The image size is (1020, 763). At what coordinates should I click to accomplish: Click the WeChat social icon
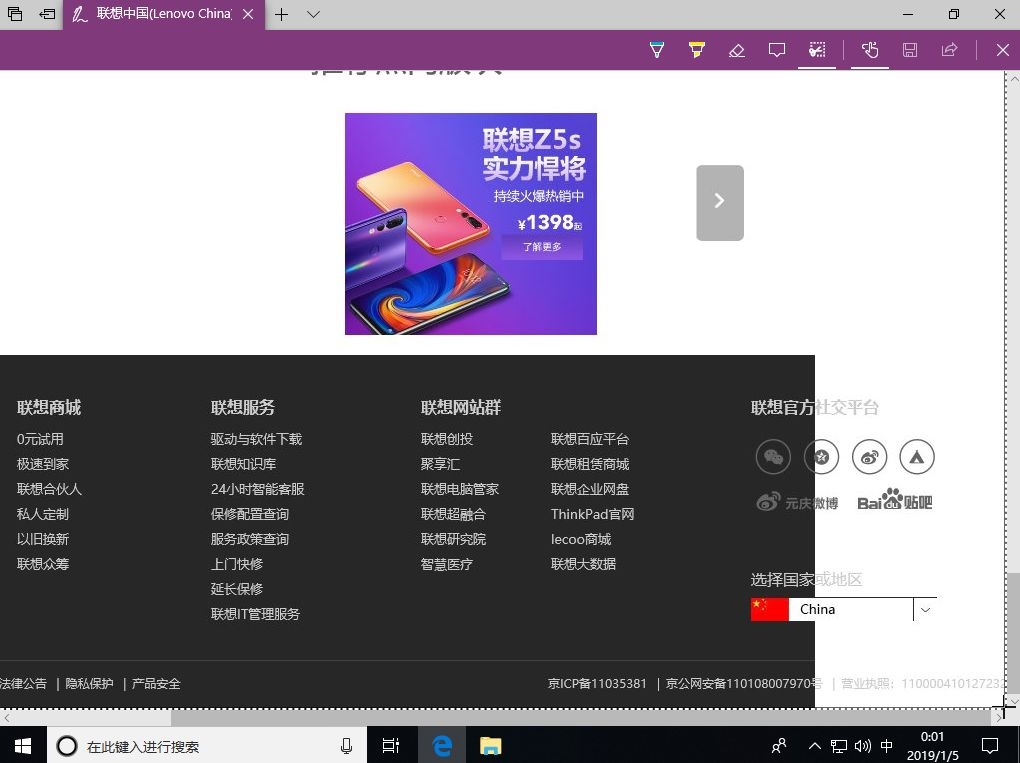(773, 457)
